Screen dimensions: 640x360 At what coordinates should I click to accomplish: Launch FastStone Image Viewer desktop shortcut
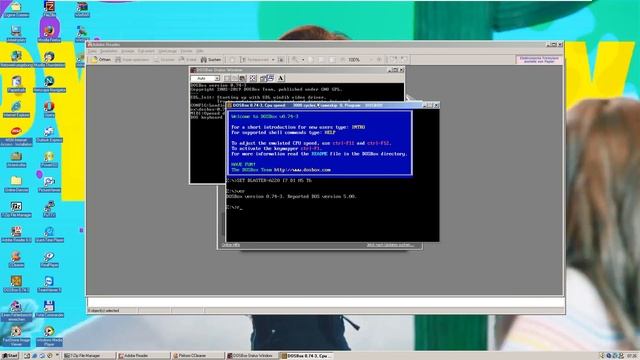pyautogui.click(x=16, y=336)
